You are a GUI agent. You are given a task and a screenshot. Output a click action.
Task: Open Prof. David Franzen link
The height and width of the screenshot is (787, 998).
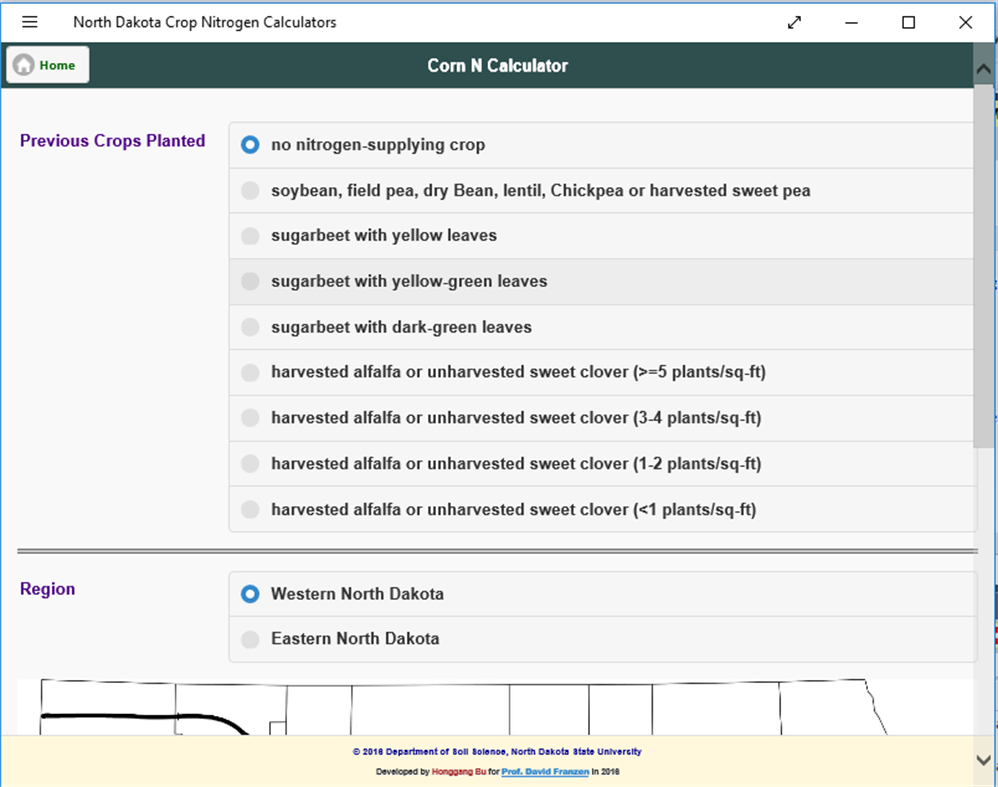544,772
